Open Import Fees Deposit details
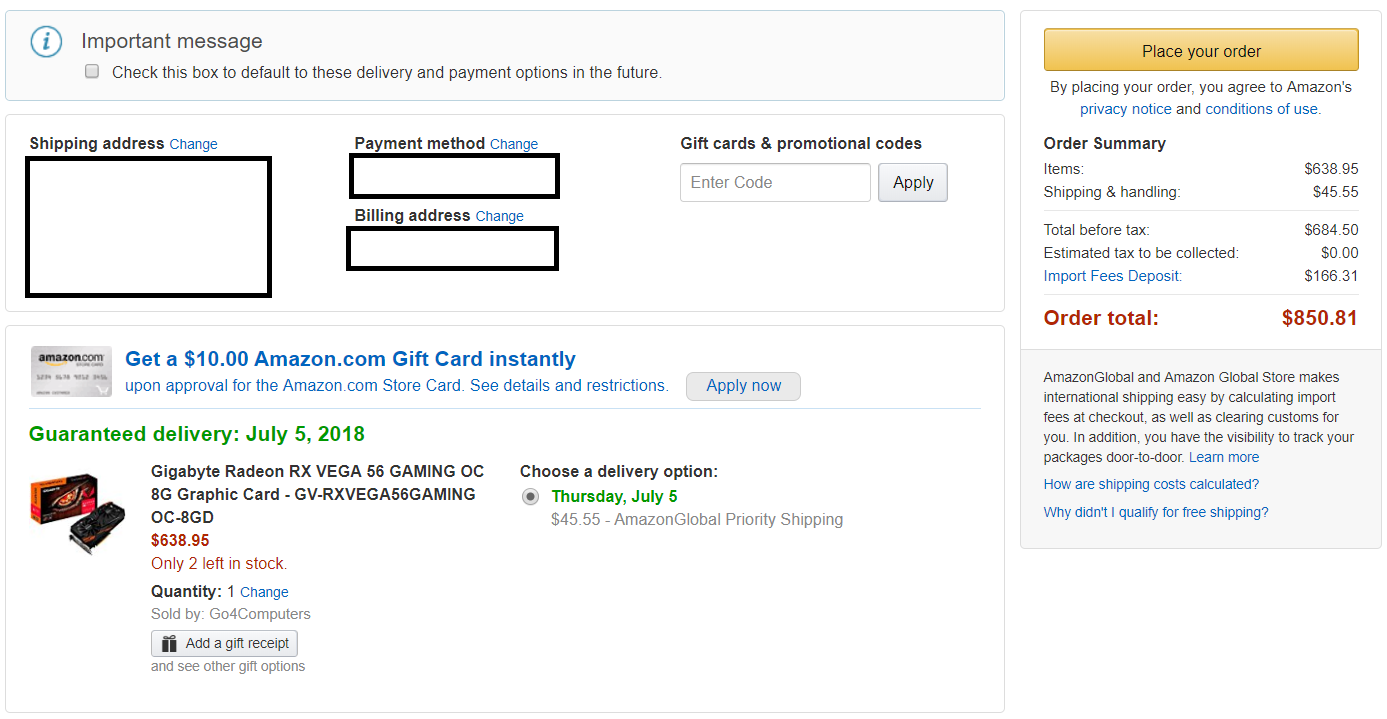 (1112, 276)
